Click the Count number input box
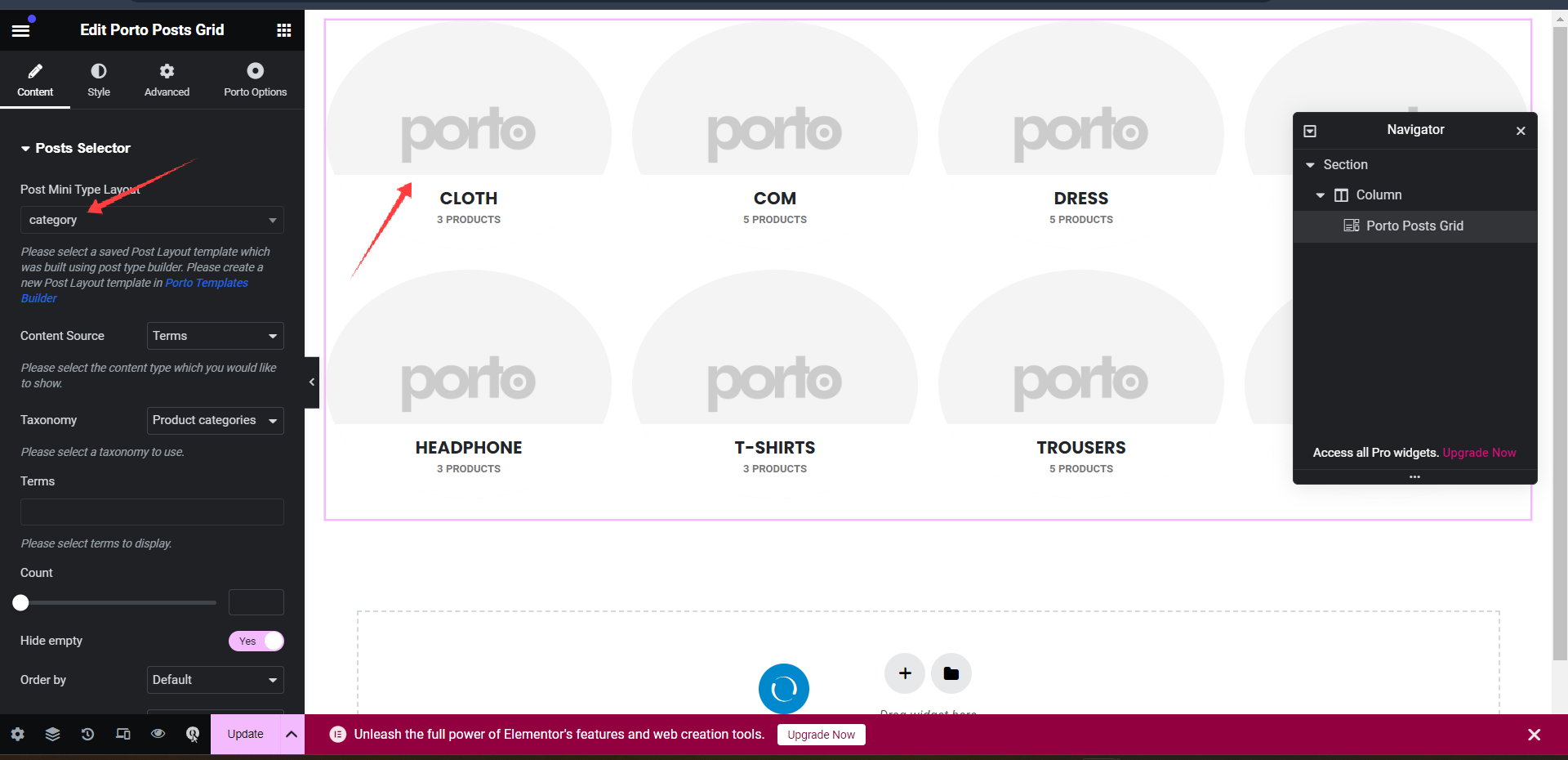This screenshot has width=1568, height=760. pyautogui.click(x=256, y=602)
